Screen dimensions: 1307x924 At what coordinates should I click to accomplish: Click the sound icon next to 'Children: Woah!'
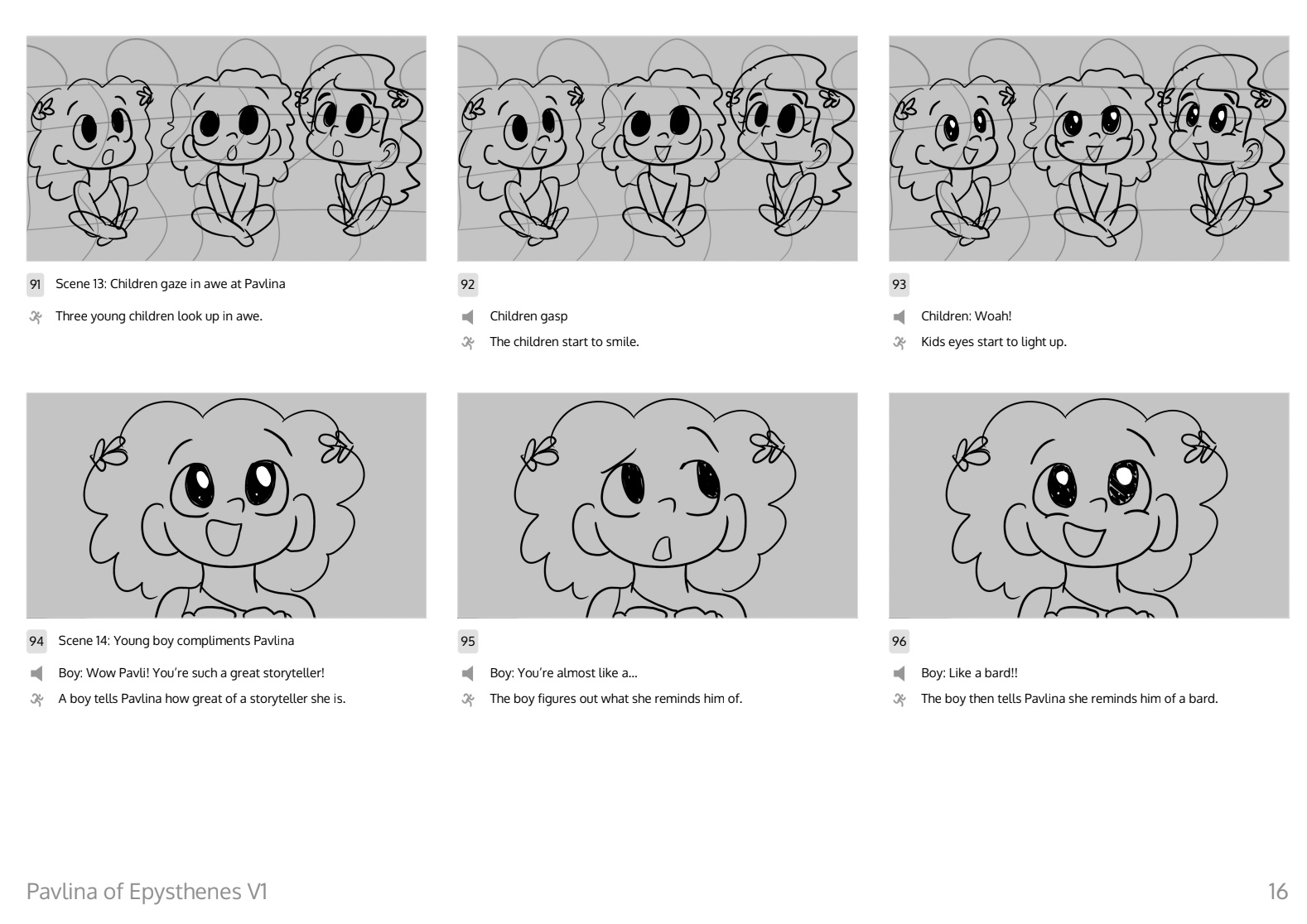coord(899,316)
